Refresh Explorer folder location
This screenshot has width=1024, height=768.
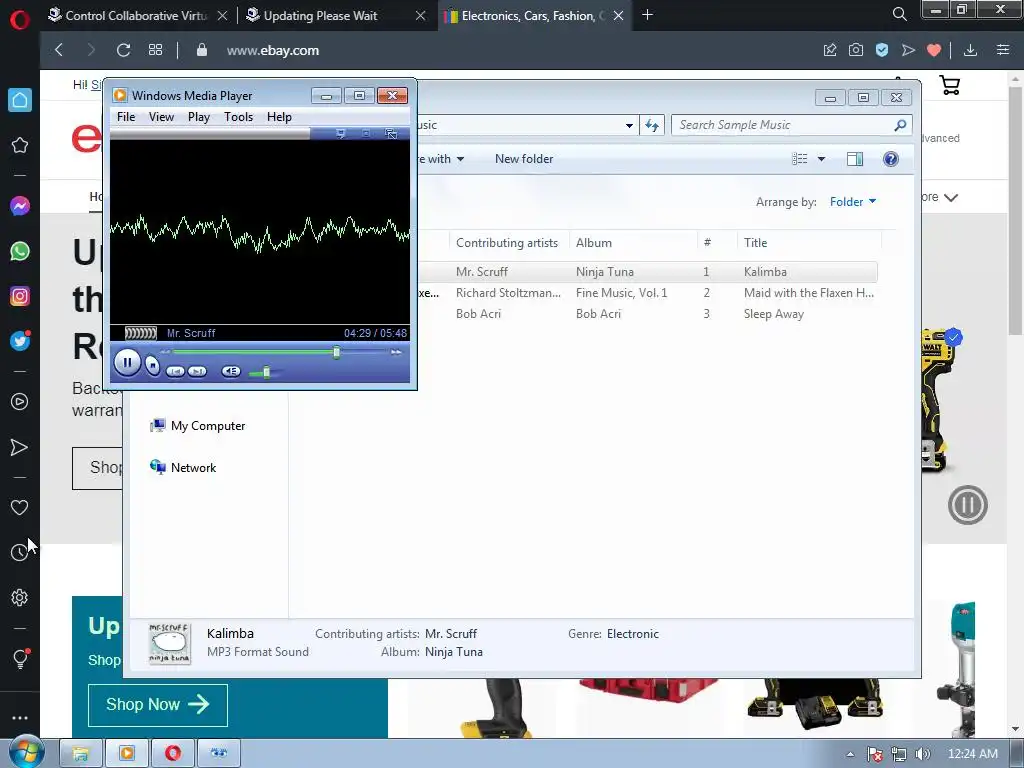pos(652,125)
